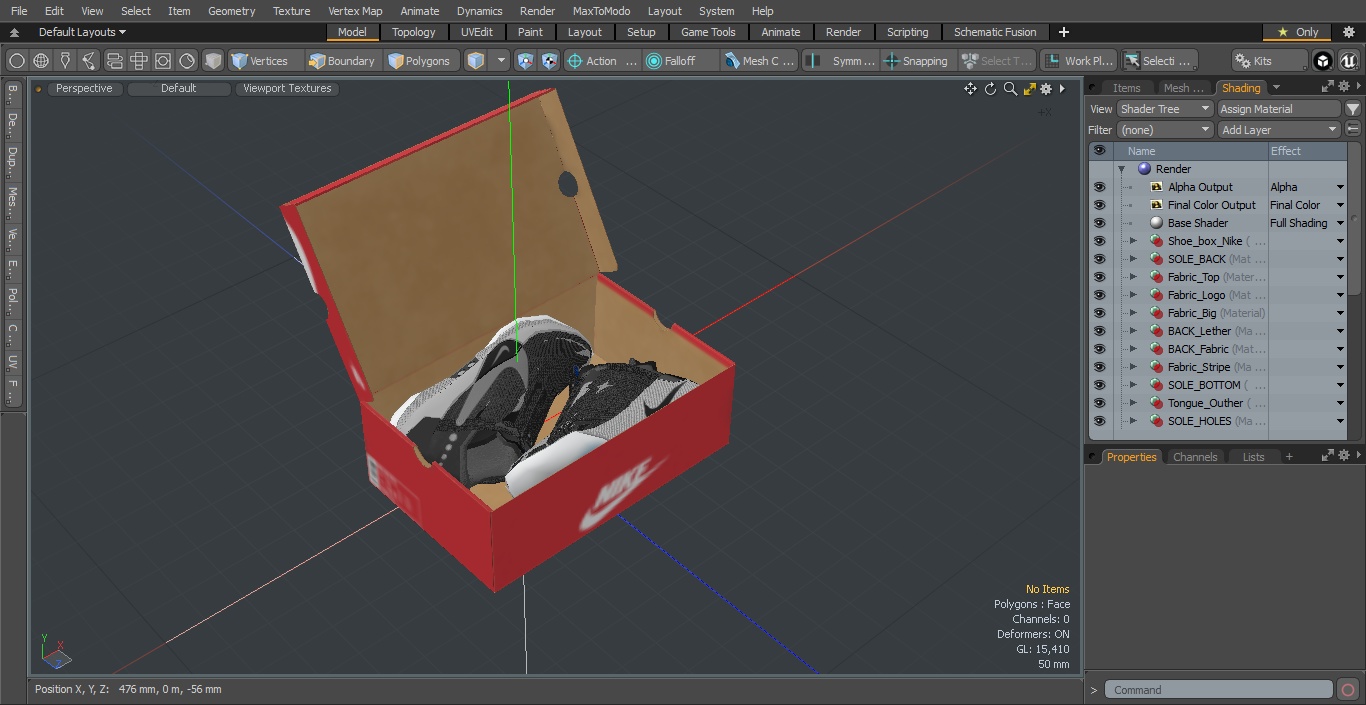The height and width of the screenshot is (705, 1366).
Task: Click the Command input field
Action: pyautogui.click(x=1219, y=690)
